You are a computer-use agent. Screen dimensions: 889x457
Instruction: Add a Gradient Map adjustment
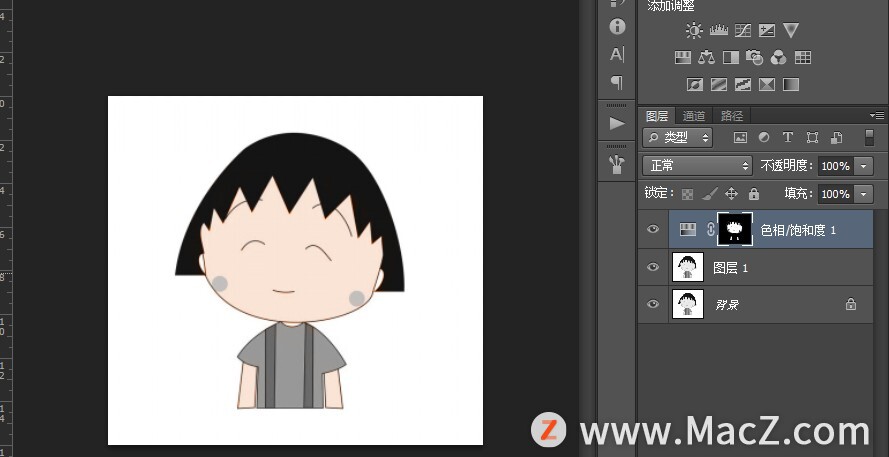(x=791, y=84)
